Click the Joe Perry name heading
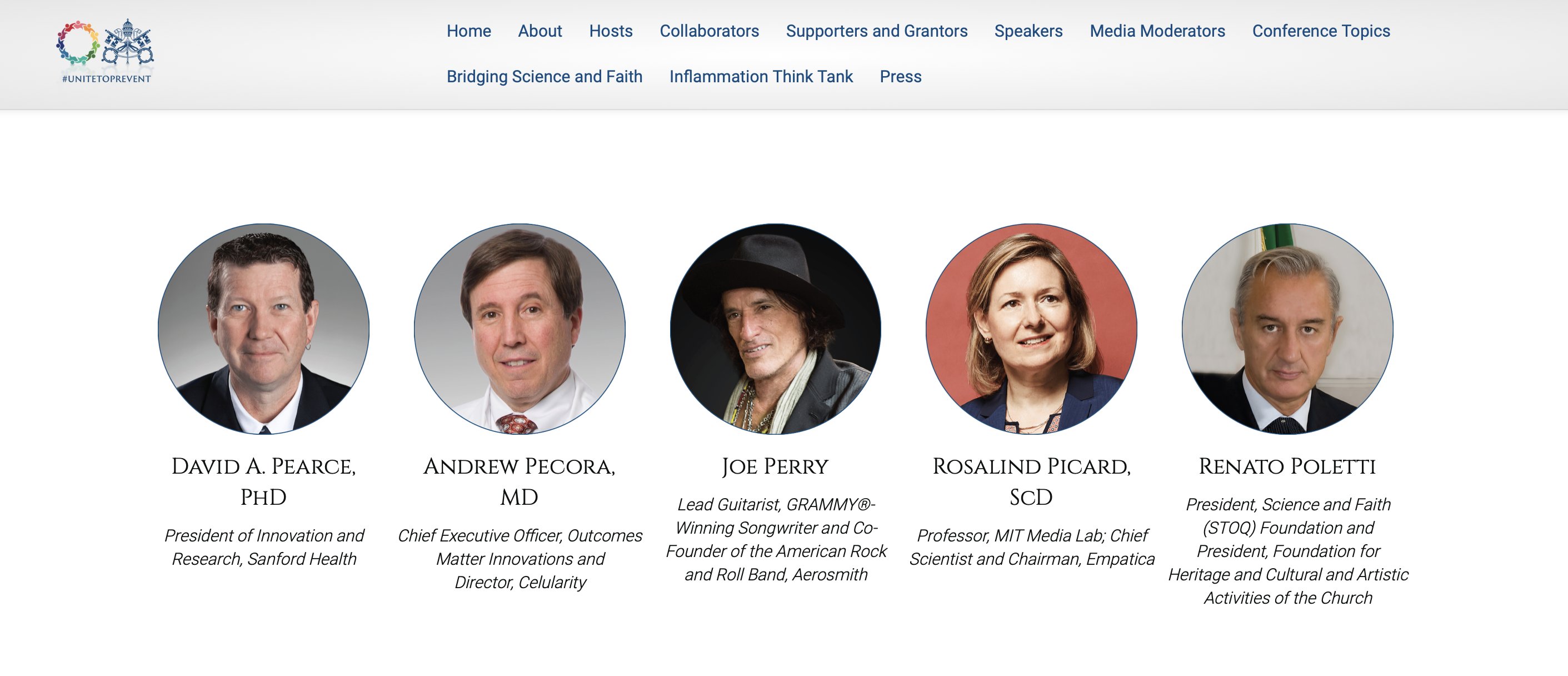This screenshot has width=1568, height=676. pos(775,466)
